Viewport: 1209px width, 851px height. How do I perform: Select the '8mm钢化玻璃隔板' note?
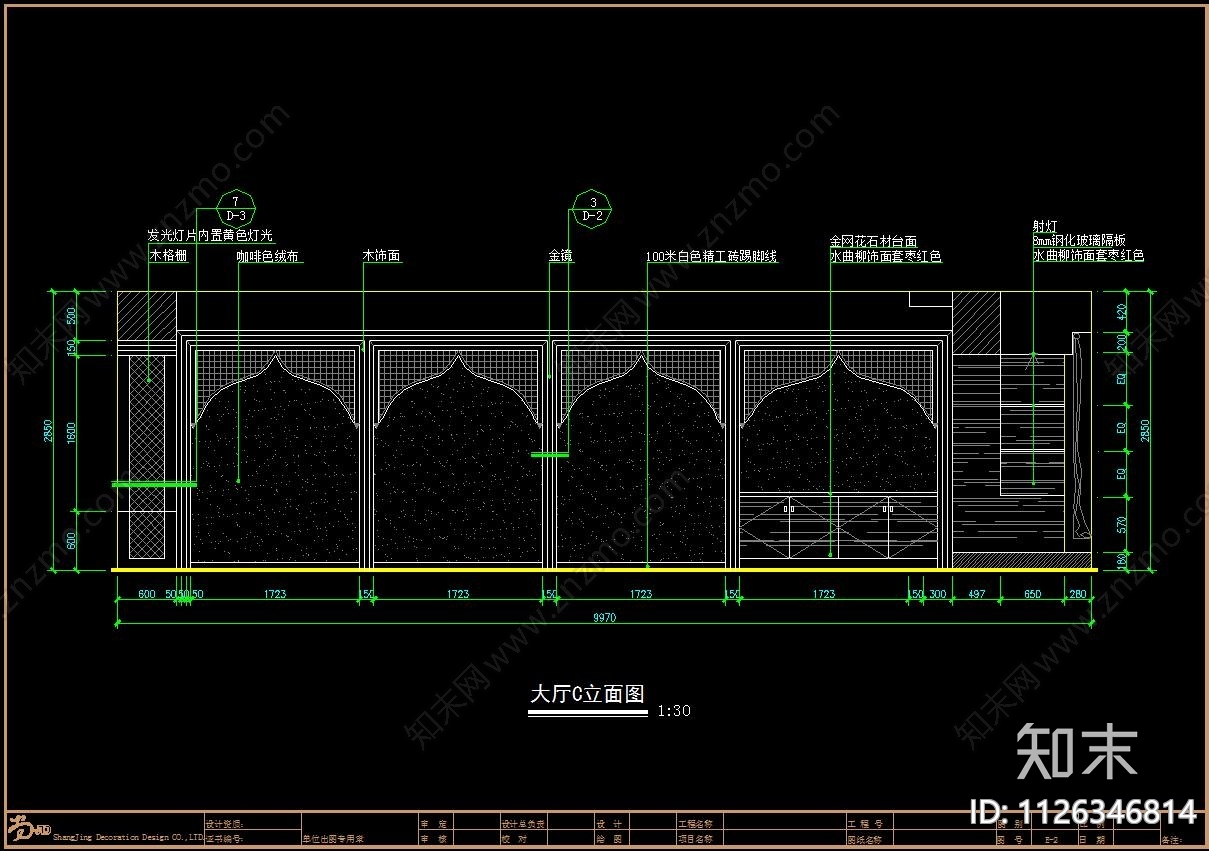click(1079, 241)
